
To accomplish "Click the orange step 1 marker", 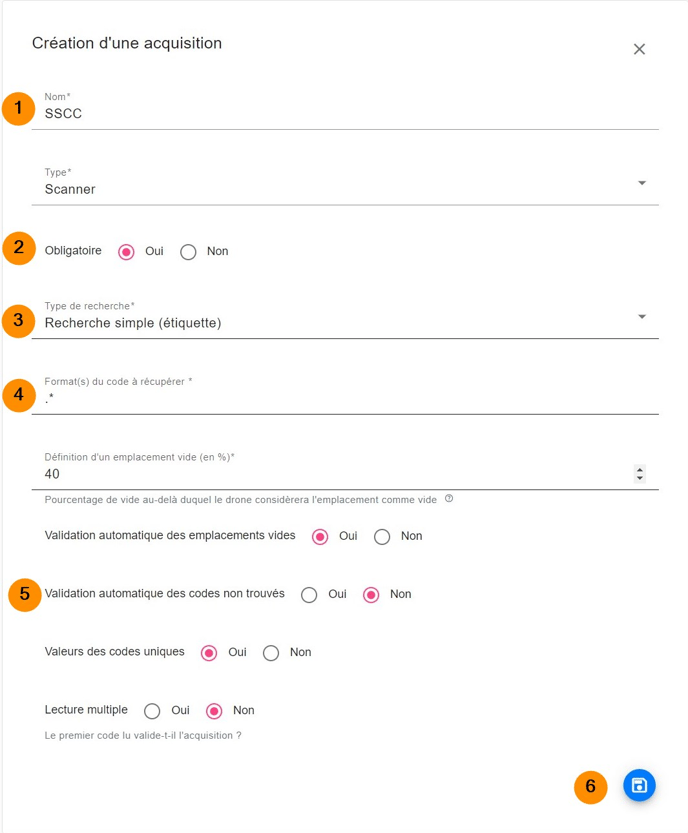I will (19, 108).
